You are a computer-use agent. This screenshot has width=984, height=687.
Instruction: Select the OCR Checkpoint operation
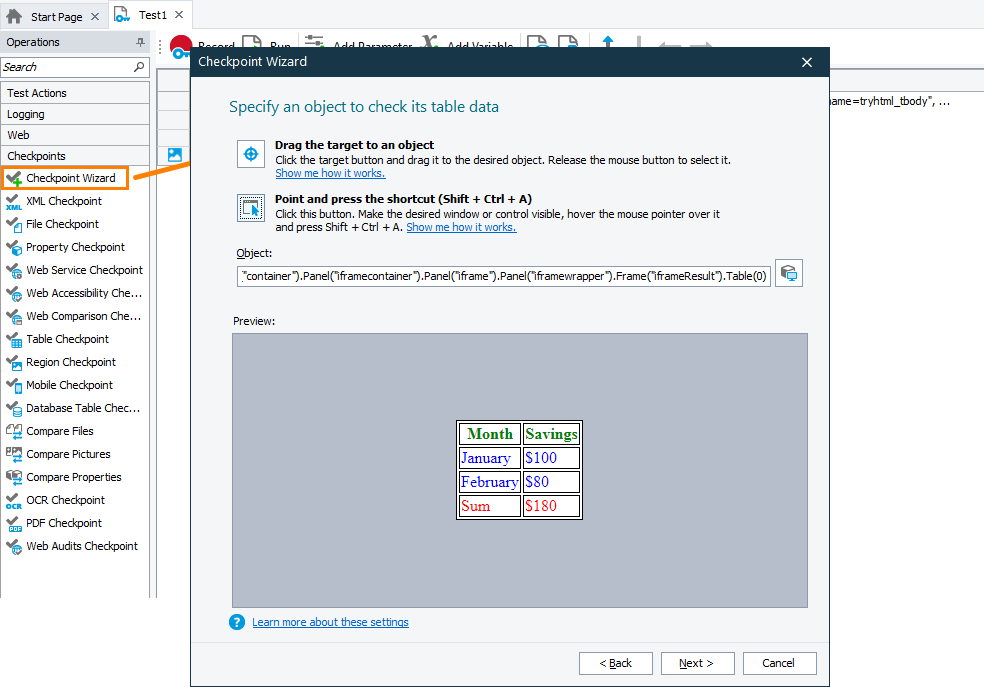(64, 499)
